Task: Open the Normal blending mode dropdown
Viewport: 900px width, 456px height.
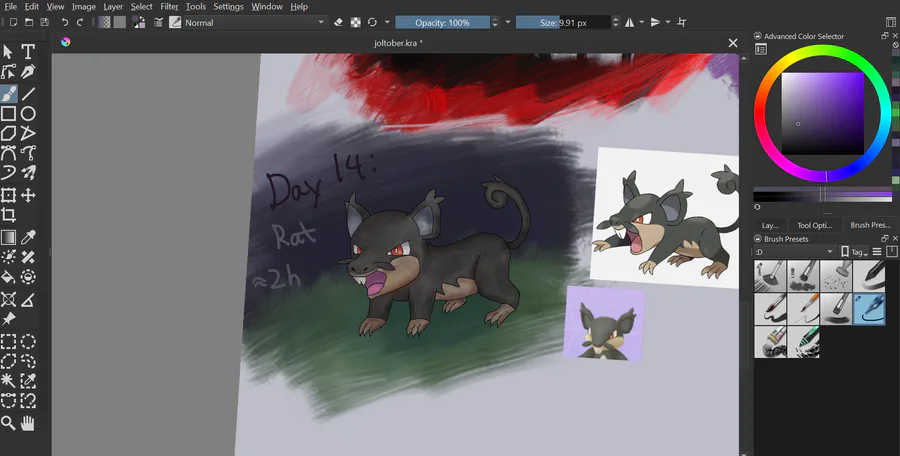Action: 255,22
